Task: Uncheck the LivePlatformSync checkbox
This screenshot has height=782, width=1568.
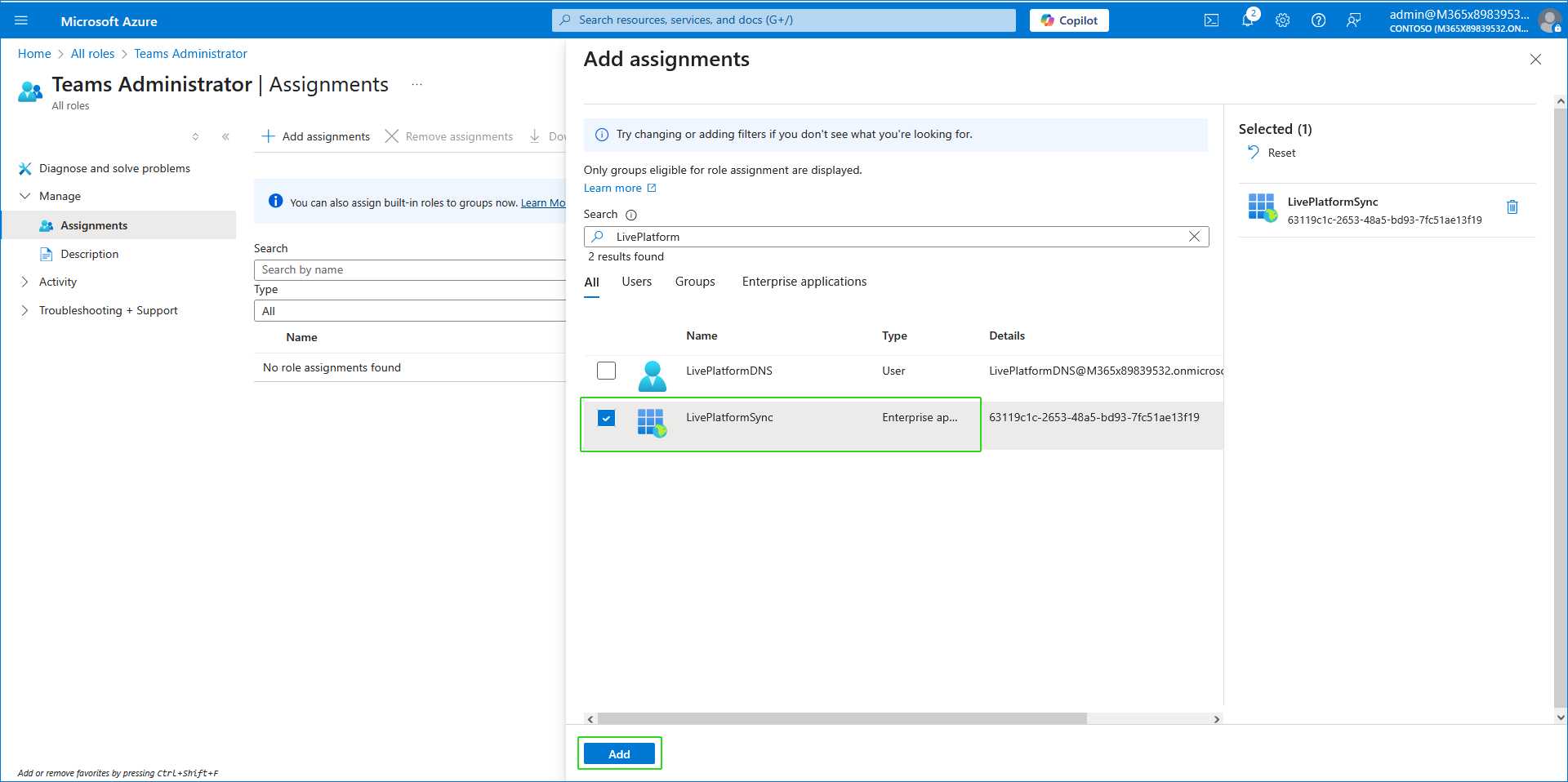Action: [x=606, y=418]
